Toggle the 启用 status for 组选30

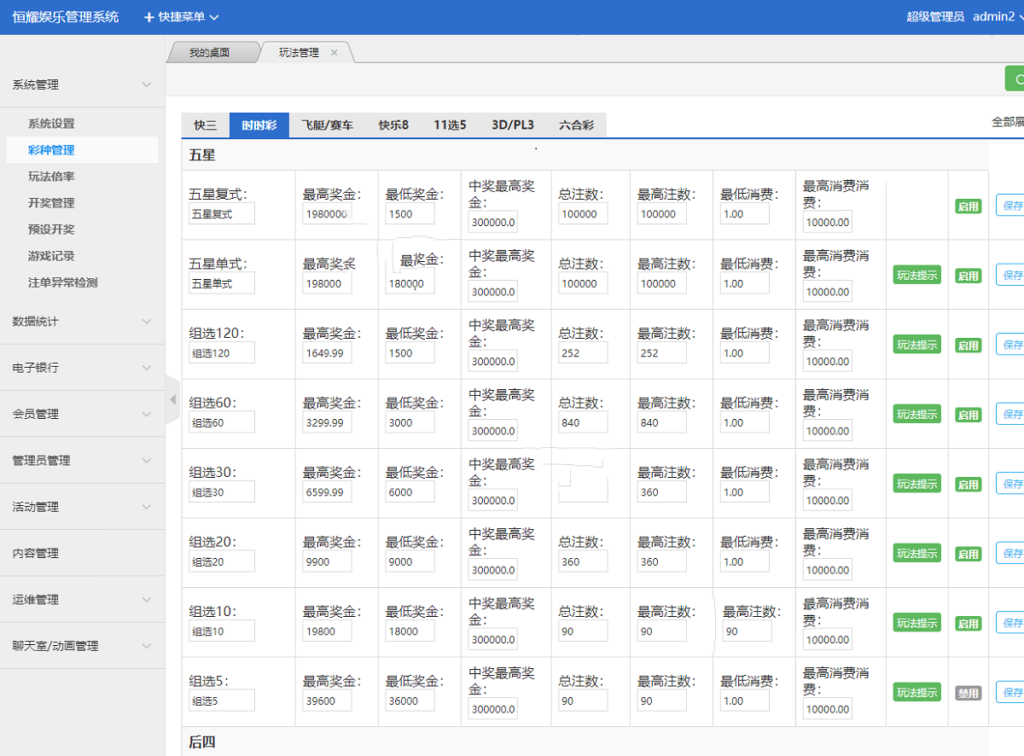968,485
